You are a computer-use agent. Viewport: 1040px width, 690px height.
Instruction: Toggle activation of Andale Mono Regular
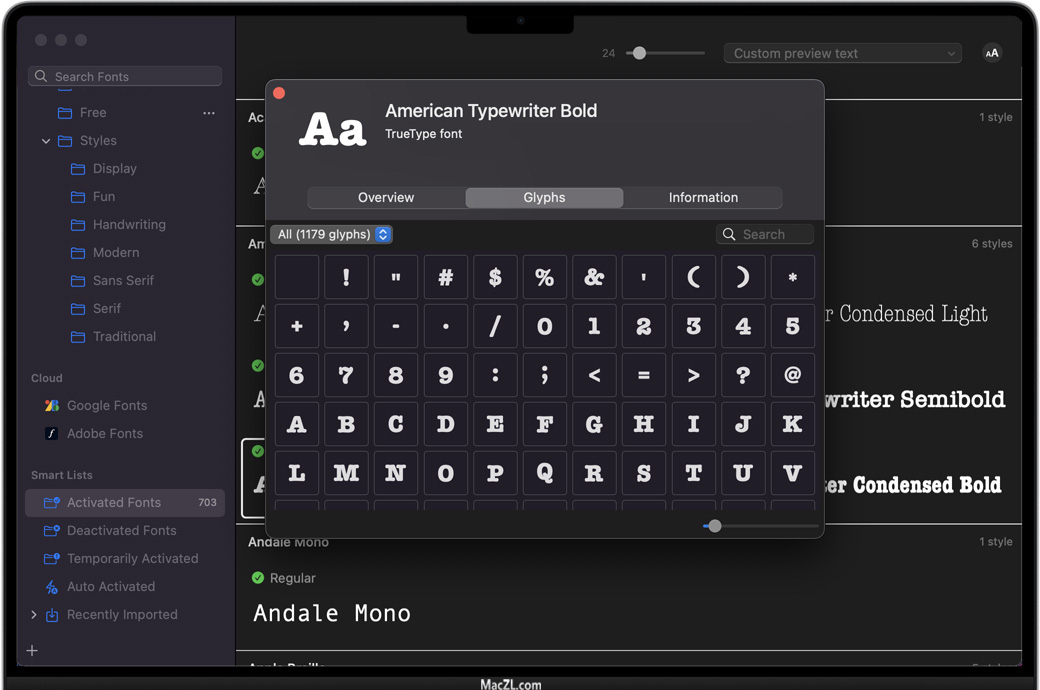[258, 578]
